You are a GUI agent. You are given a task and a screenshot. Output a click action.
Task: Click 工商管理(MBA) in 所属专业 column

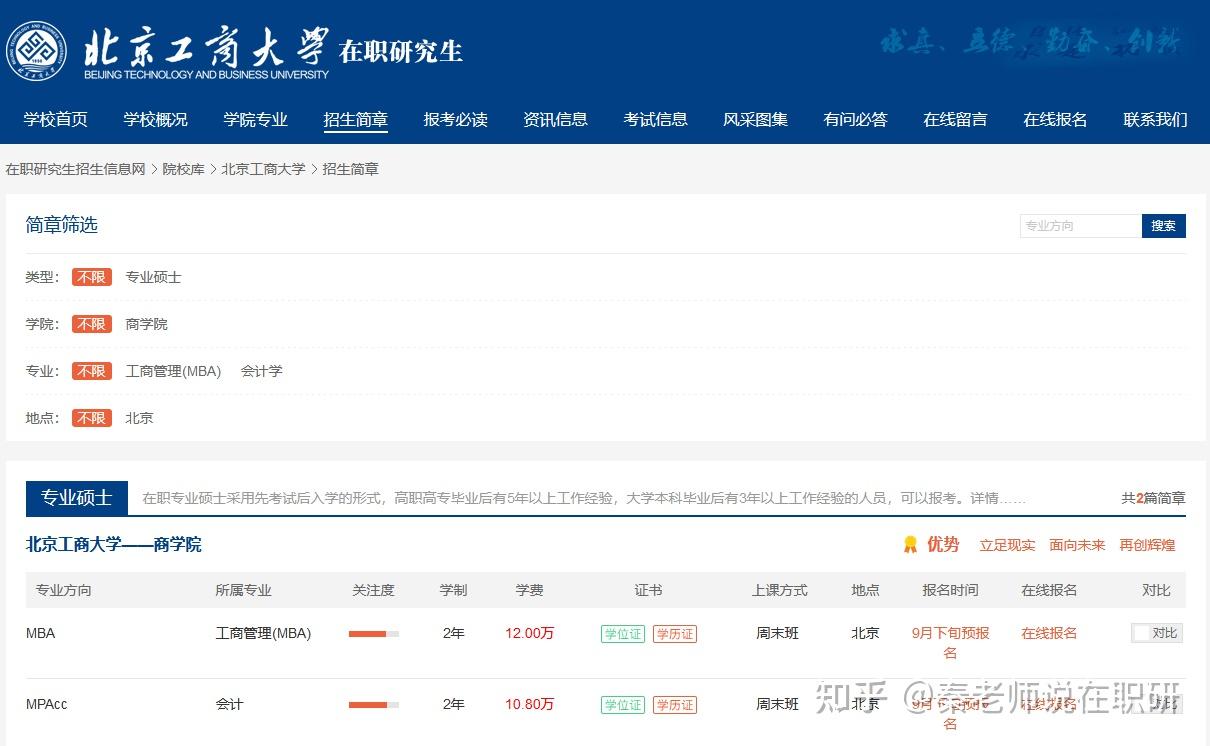coord(264,634)
